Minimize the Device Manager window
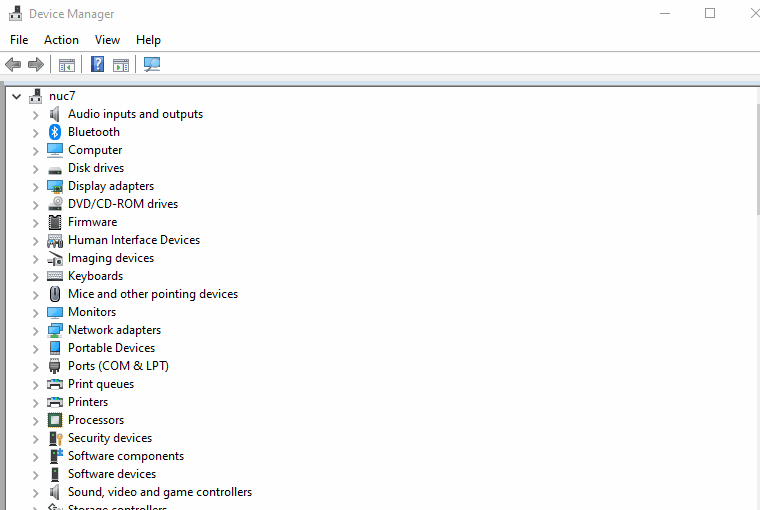Viewport: 760px width, 510px height. click(665, 14)
